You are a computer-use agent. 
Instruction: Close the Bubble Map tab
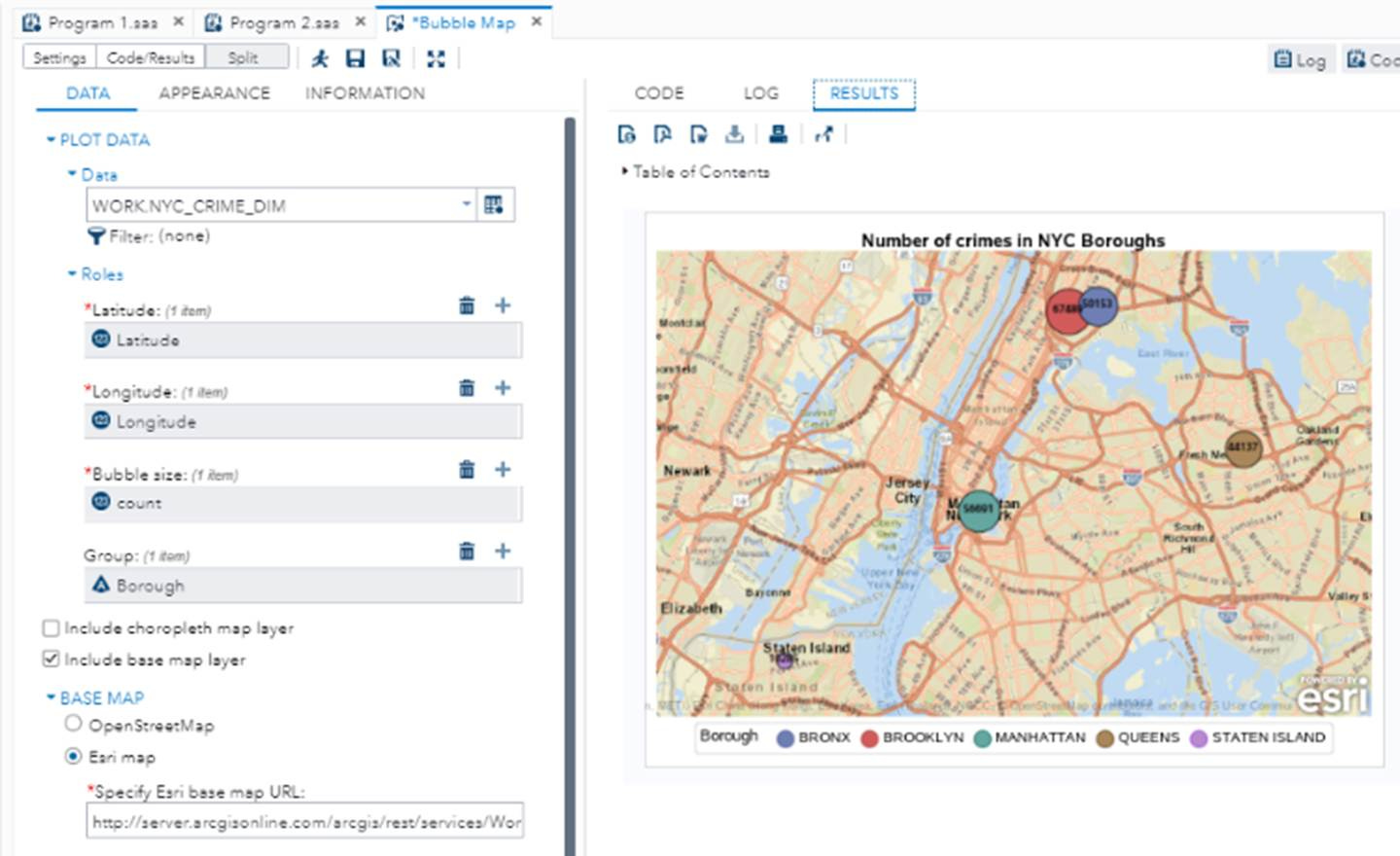click(x=536, y=21)
